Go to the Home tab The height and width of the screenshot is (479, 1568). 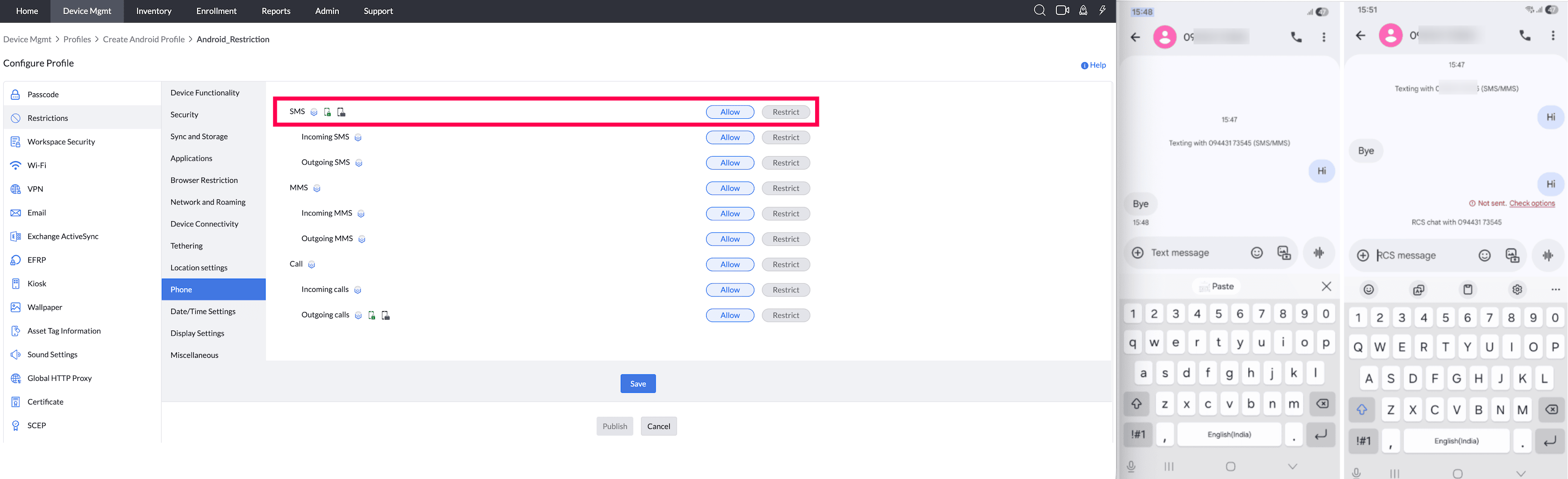(x=27, y=11)
